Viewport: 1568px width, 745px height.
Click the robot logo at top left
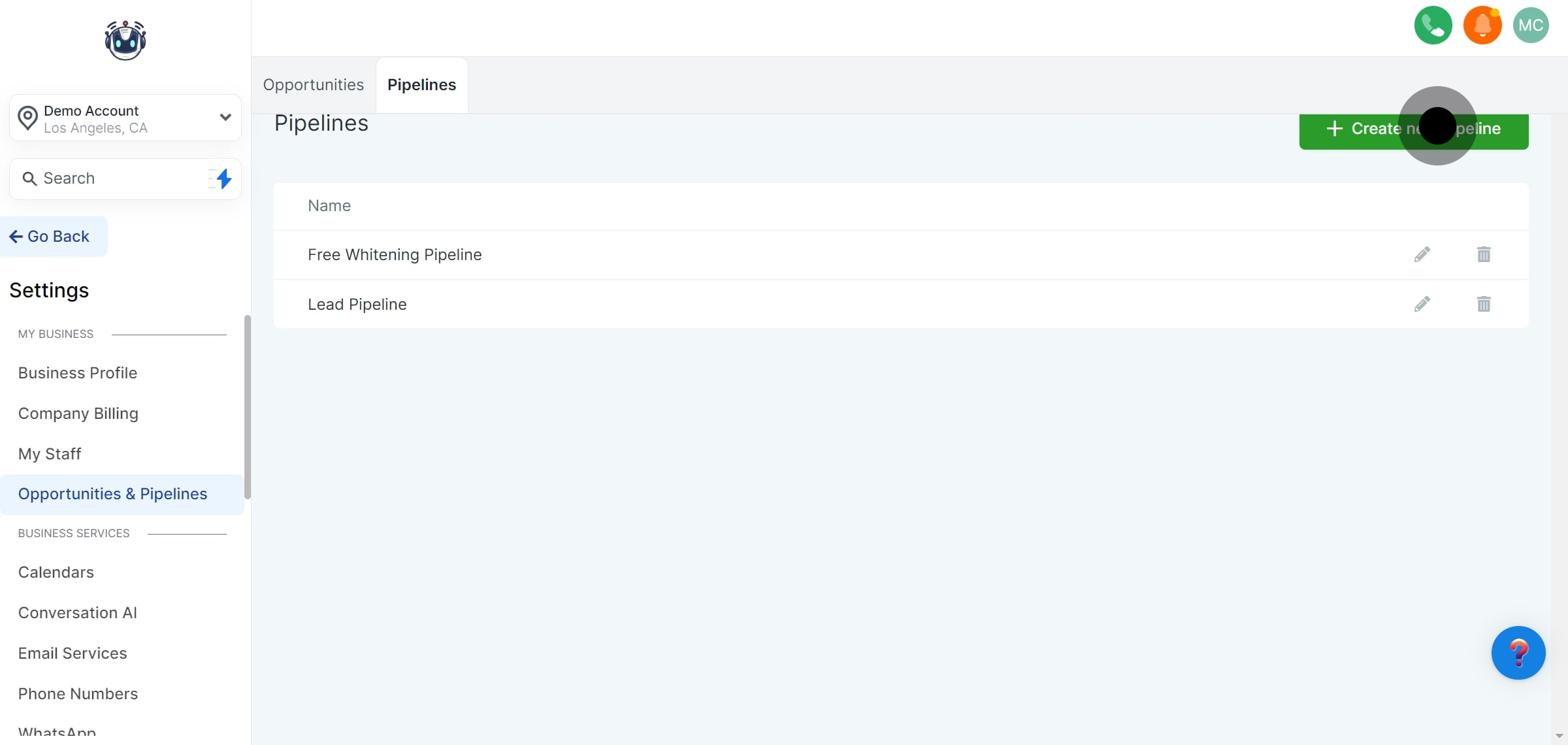[124, 40]
